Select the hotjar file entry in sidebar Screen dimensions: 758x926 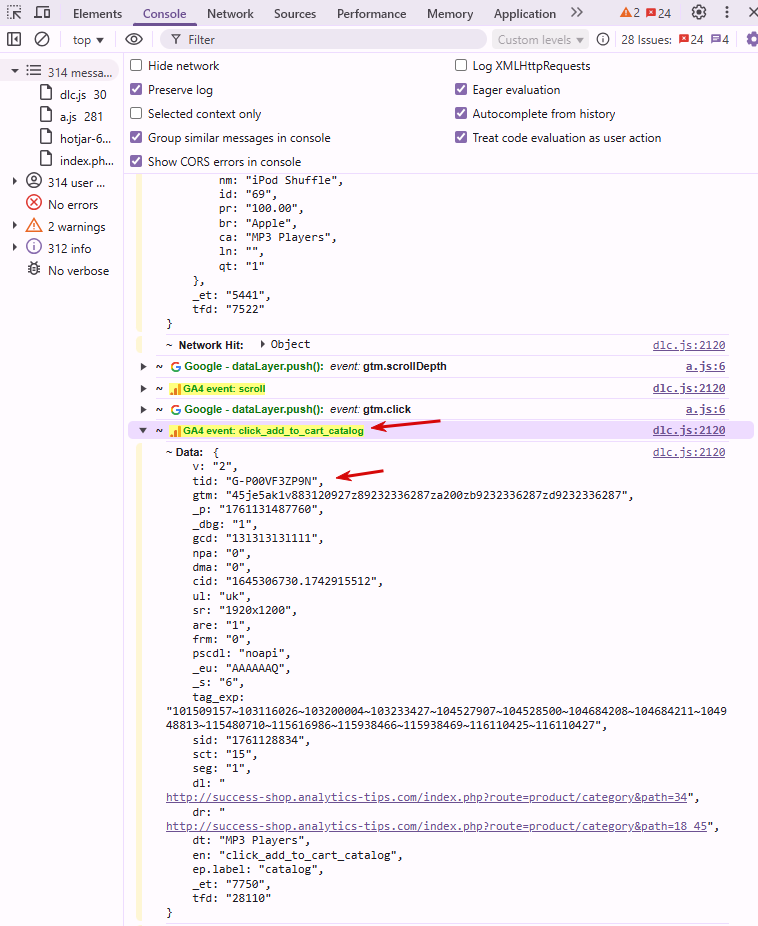[75, 138]
